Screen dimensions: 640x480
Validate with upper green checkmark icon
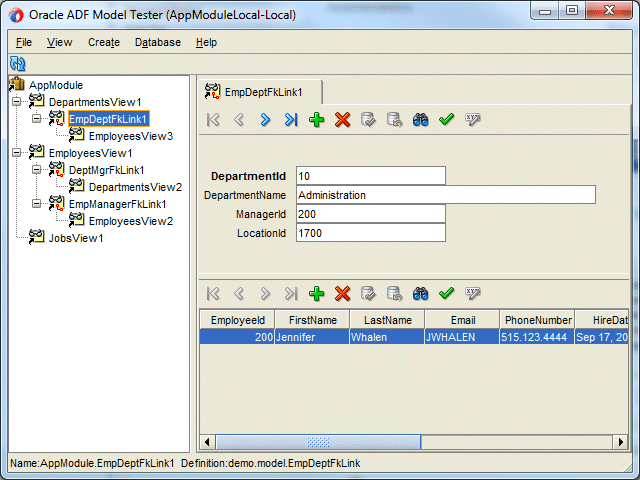point(447,119)
